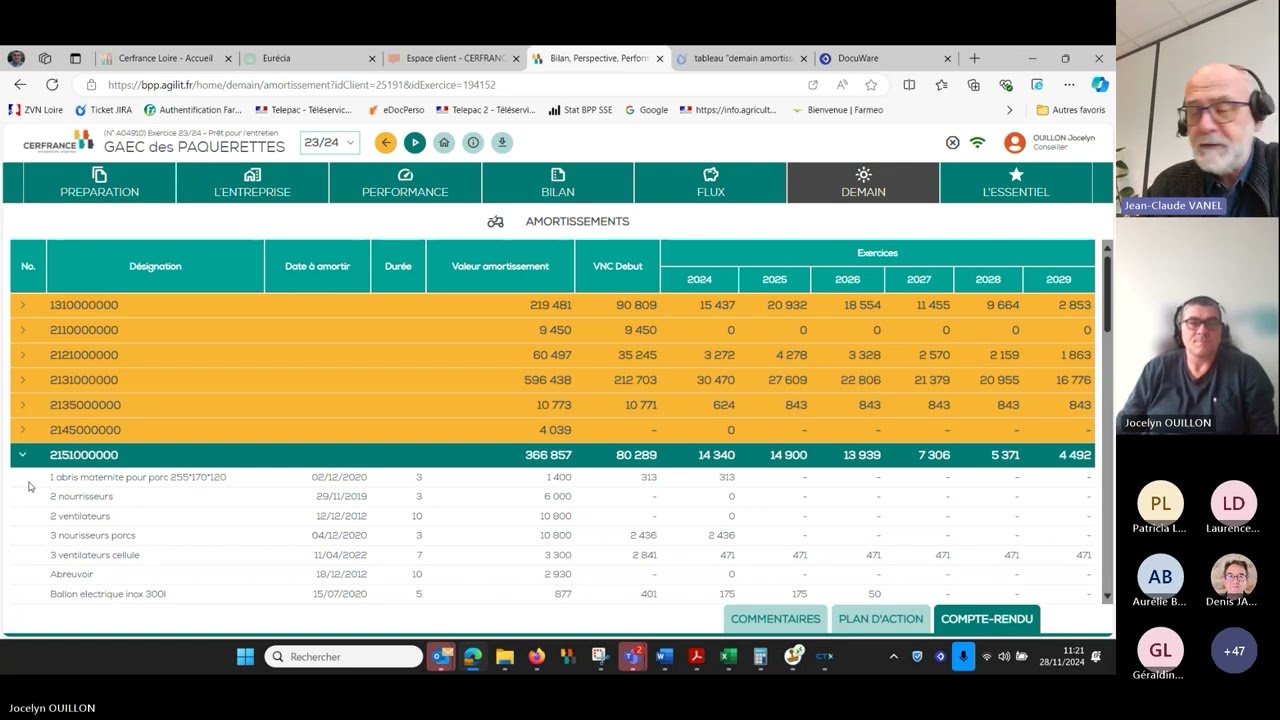Open Outlook from the taskbar
Image resolution: width=1280 pixels, height=720 pixels.
[441, 657]
